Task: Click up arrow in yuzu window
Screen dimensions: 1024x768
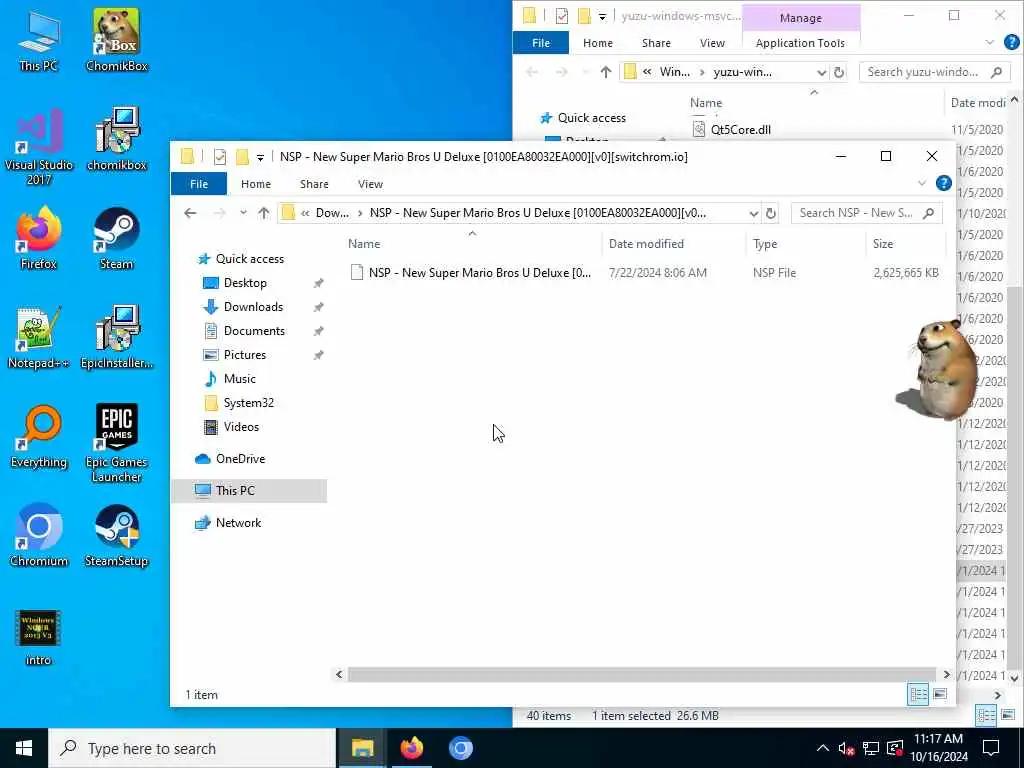Action: (x=606, y=72)
